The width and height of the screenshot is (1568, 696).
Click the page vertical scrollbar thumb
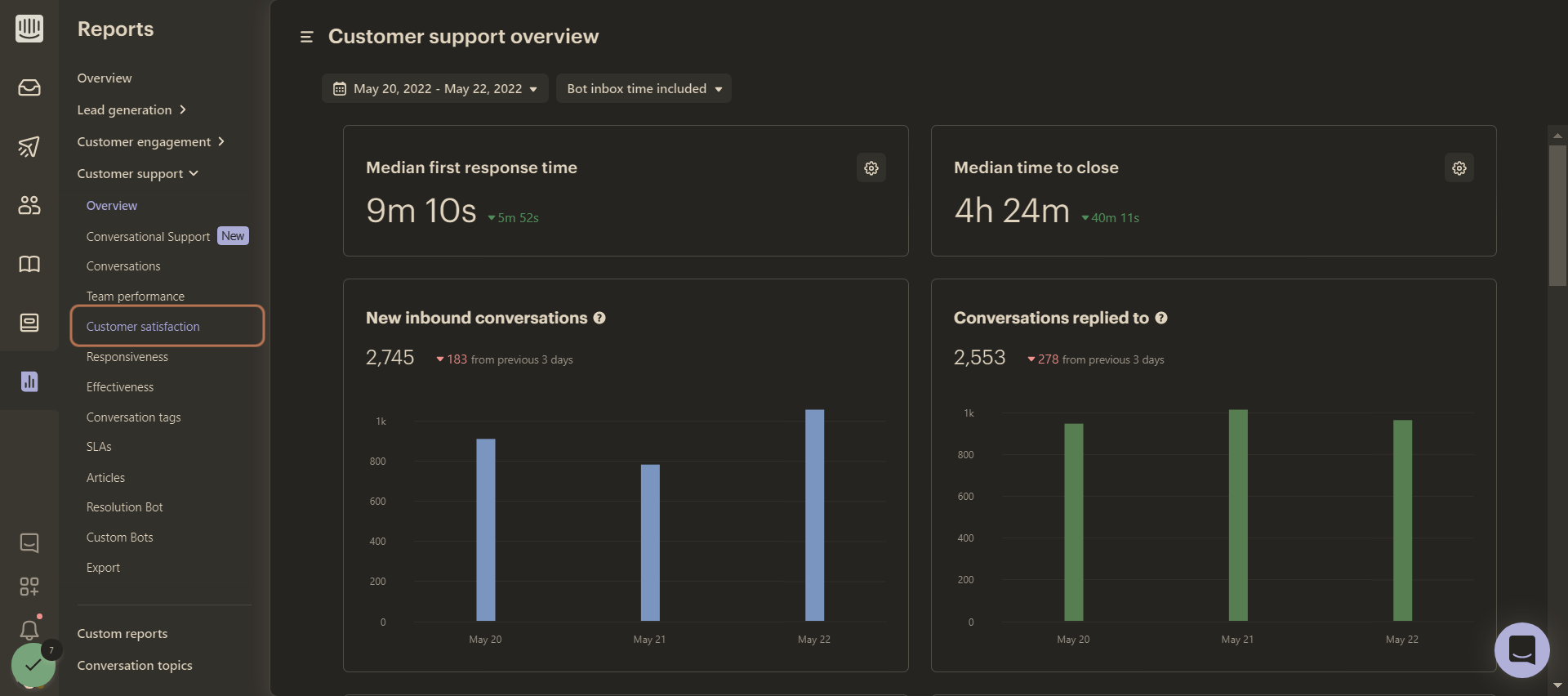1557,215
